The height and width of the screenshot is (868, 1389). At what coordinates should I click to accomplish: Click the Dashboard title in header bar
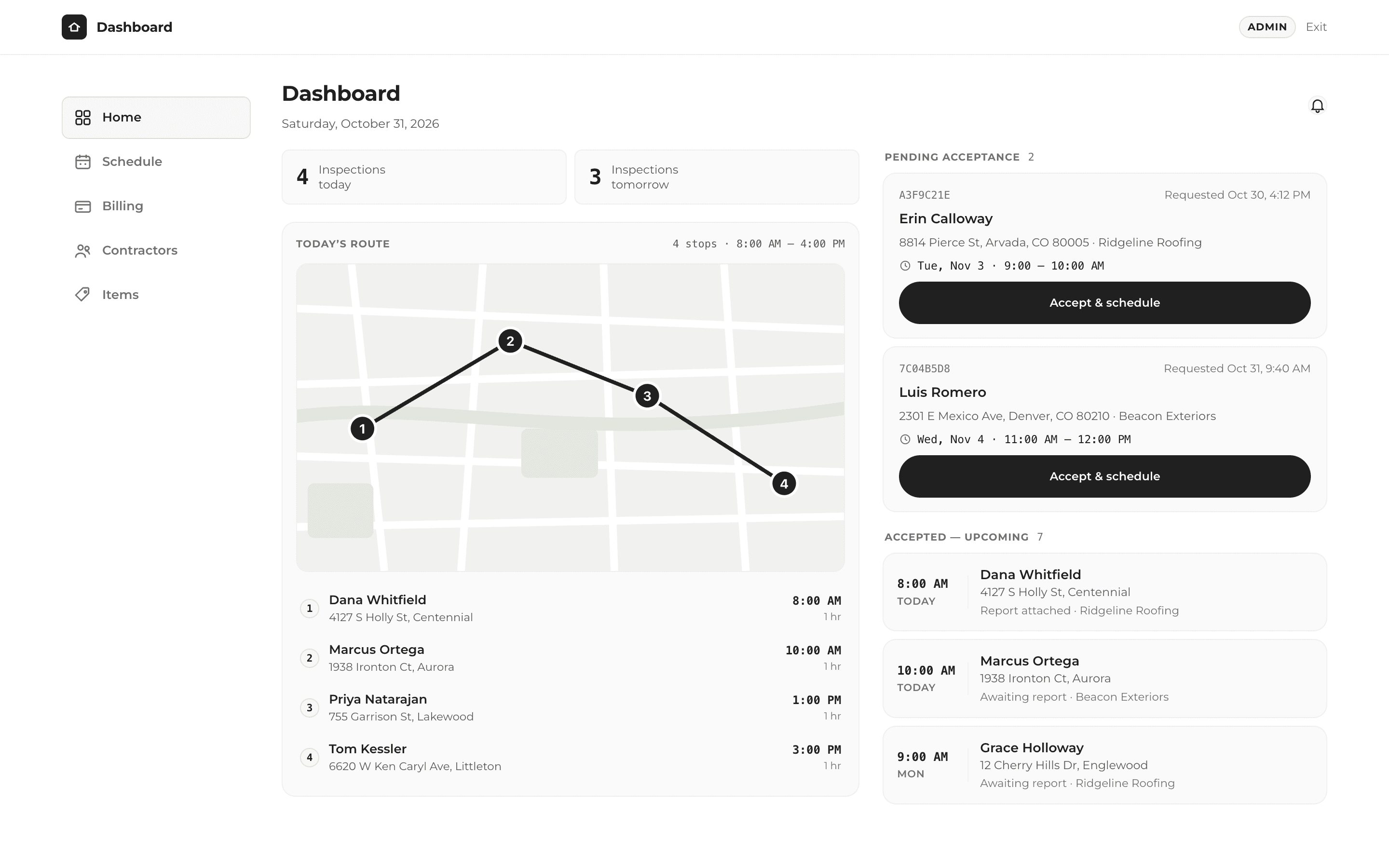[134, 27]
